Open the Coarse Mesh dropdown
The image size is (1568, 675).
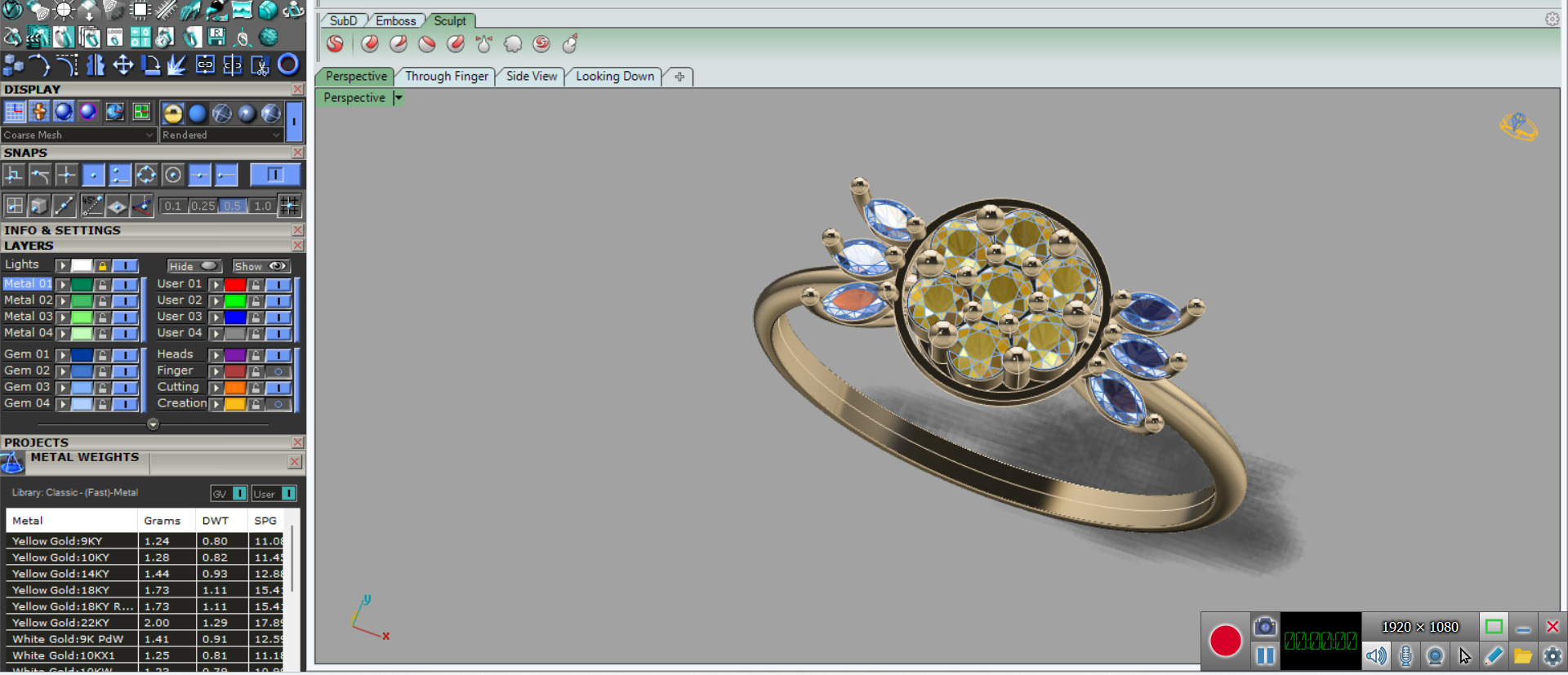pos(149,135)
